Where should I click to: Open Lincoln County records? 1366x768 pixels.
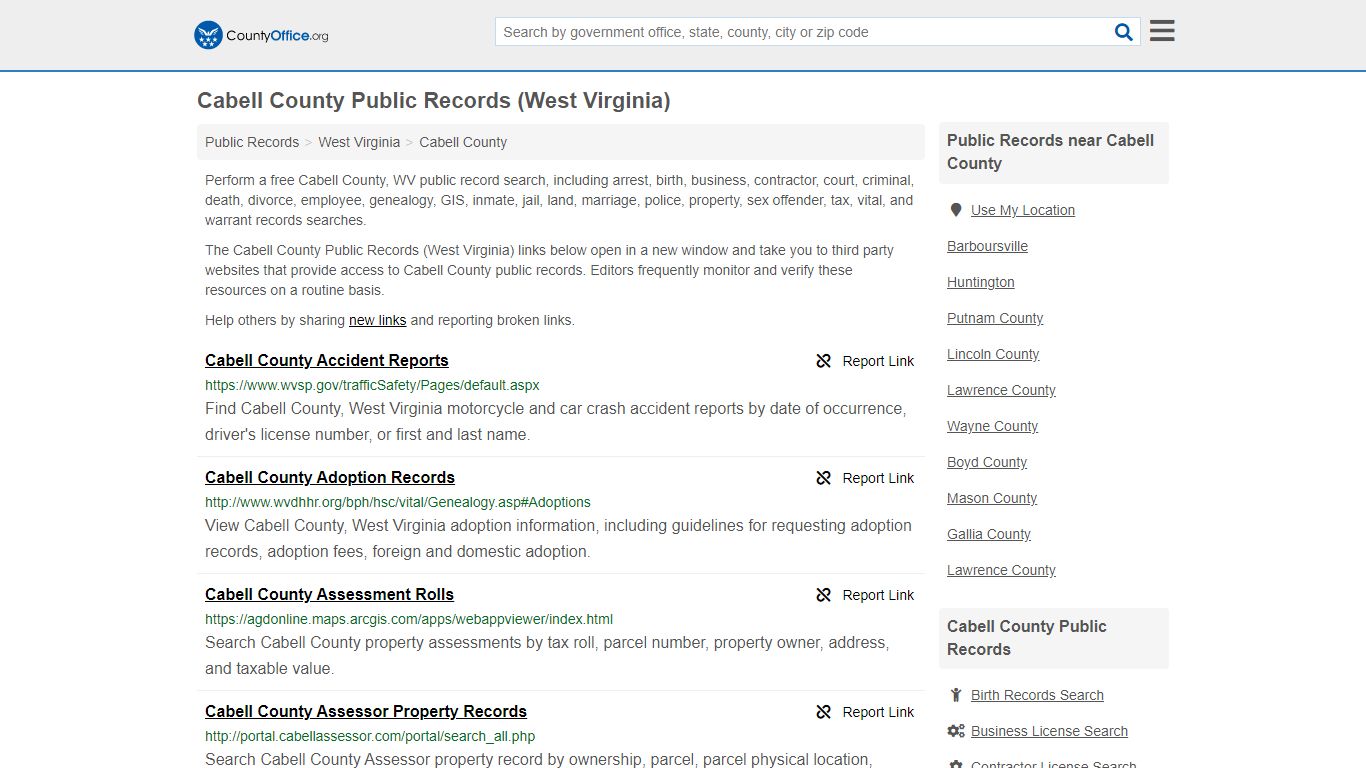[993, 354]
